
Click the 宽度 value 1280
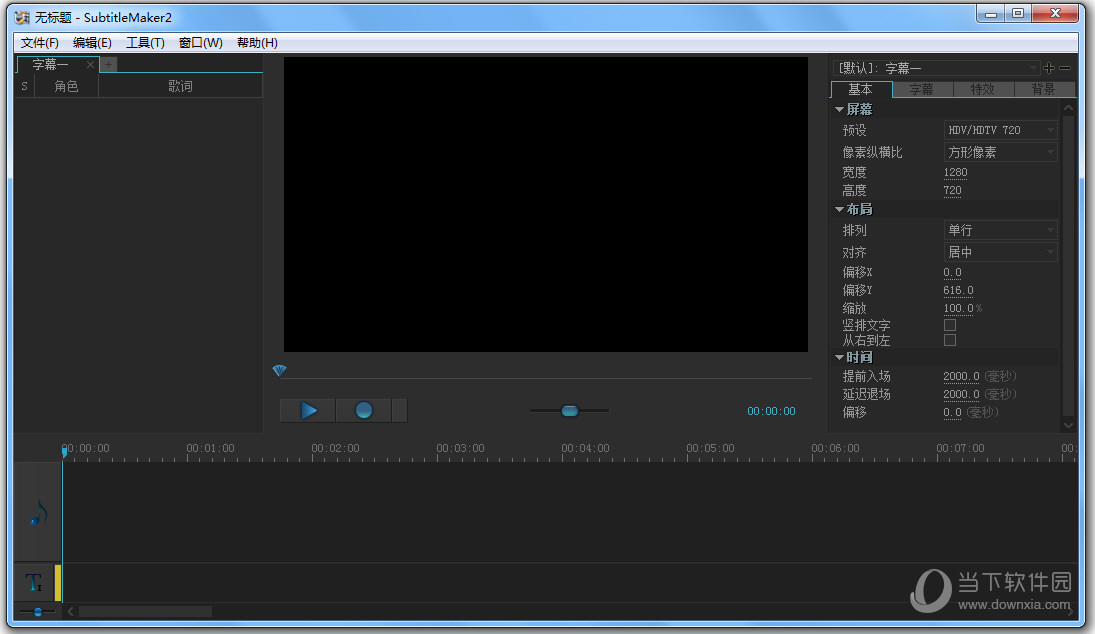coord(955,172)
